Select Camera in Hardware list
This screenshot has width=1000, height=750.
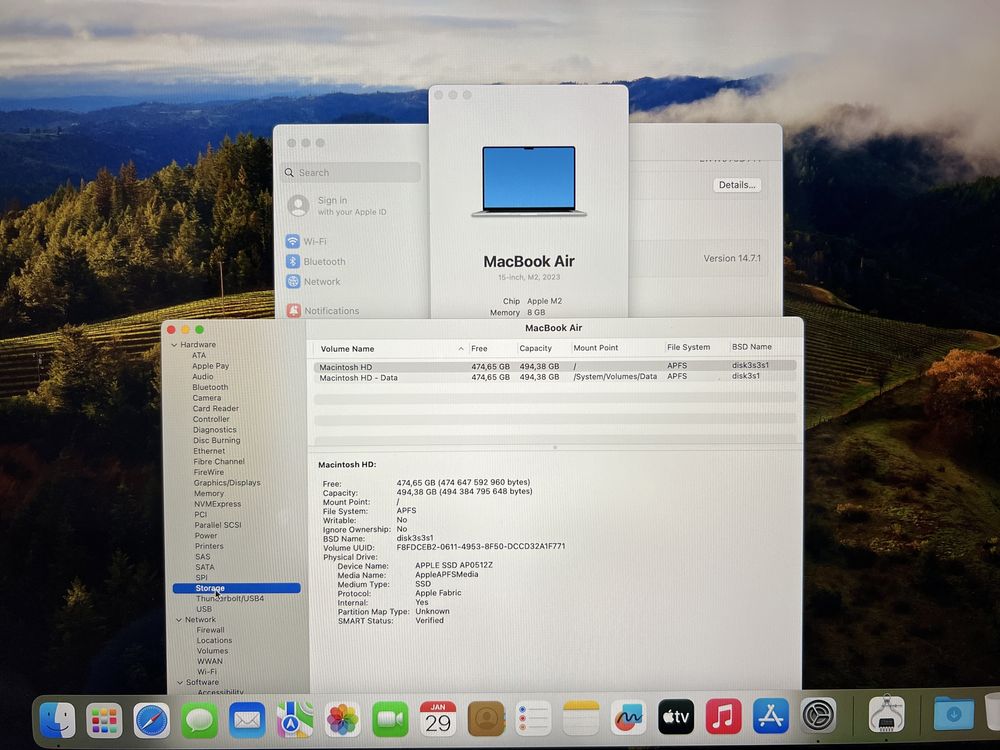pos(207,398)
